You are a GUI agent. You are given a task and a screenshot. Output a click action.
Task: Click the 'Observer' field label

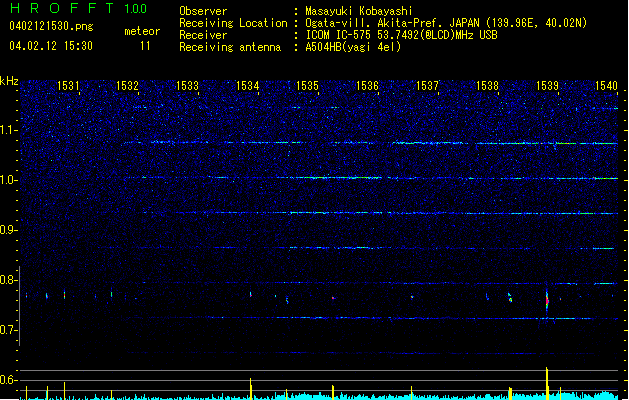[x=203, y=11]
